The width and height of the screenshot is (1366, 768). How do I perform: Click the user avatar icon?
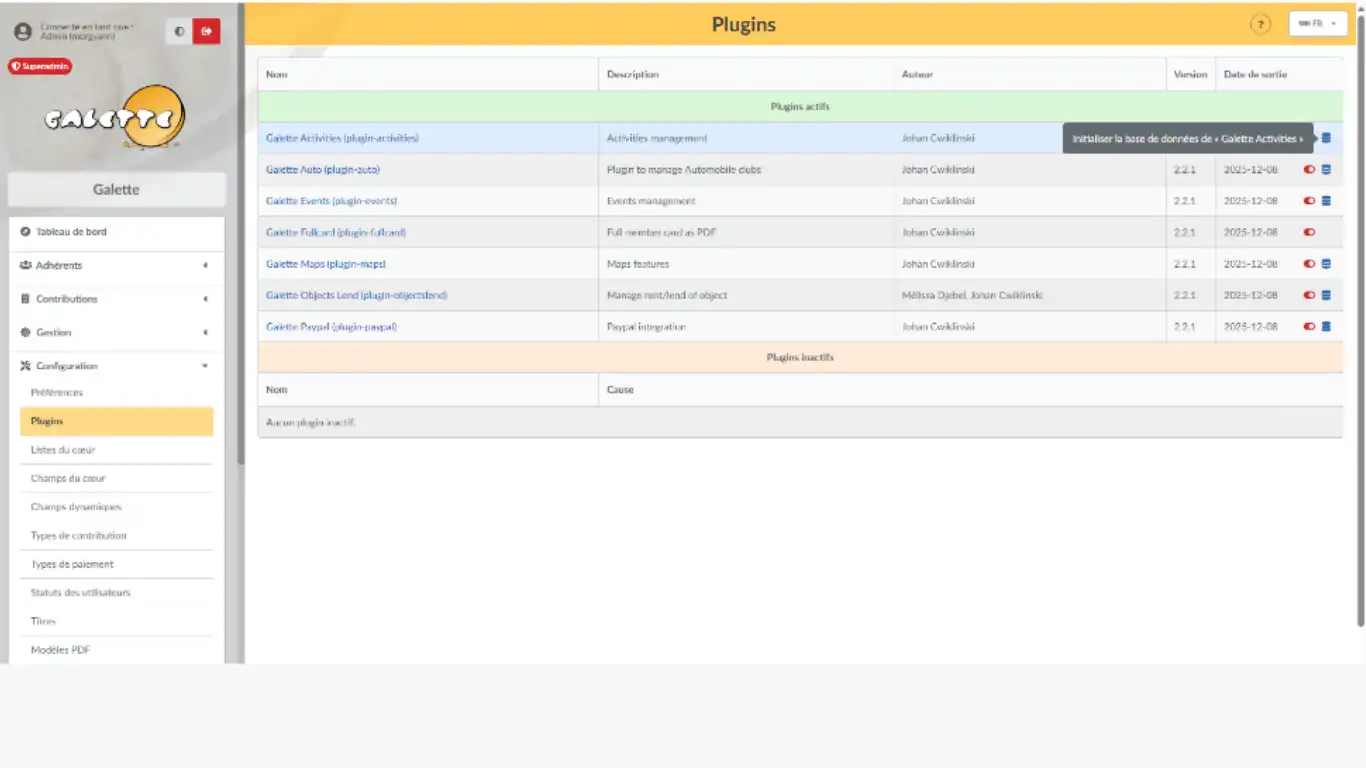[x=23, y=32]
